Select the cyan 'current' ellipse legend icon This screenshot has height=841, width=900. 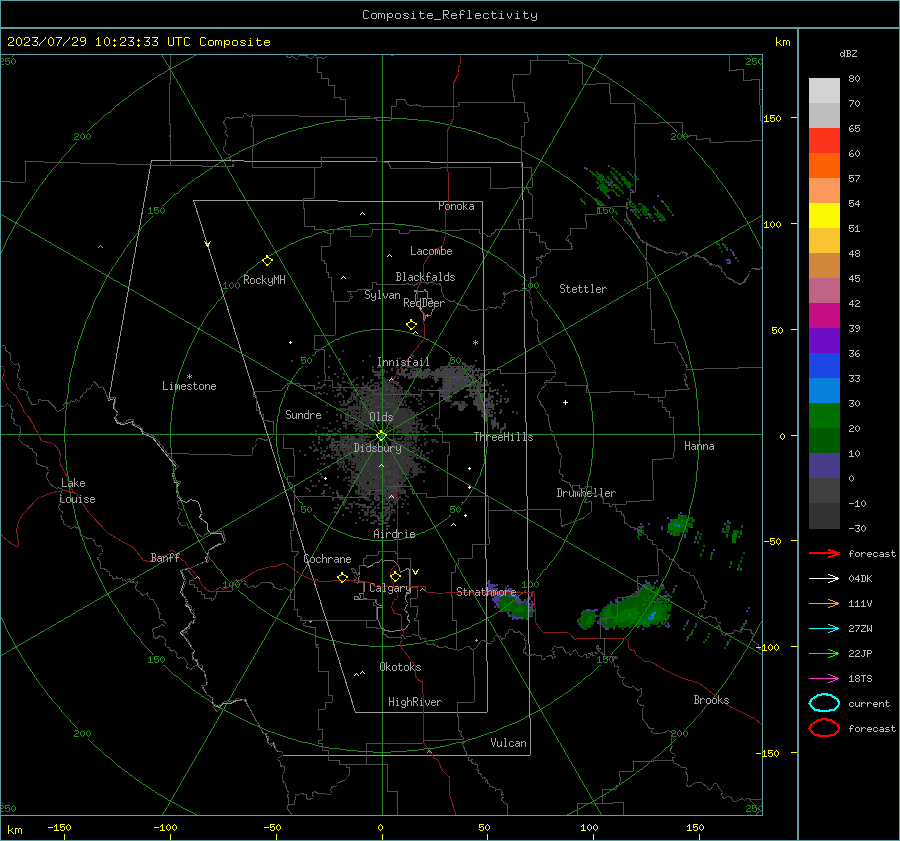point(824,703)
